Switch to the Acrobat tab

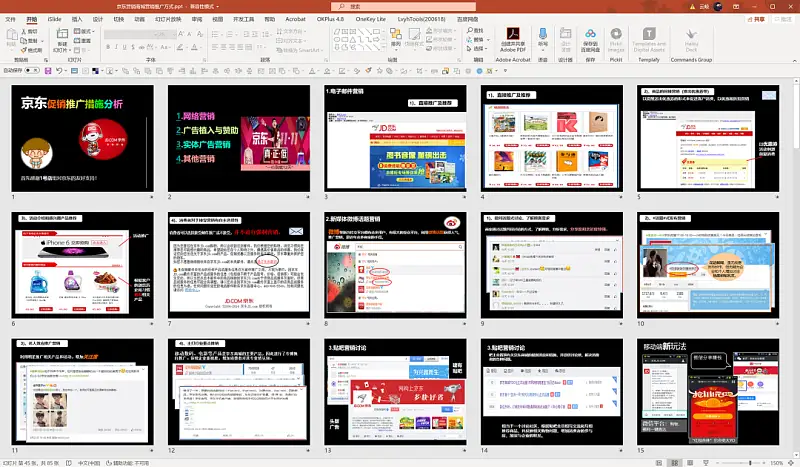[295, 19]
